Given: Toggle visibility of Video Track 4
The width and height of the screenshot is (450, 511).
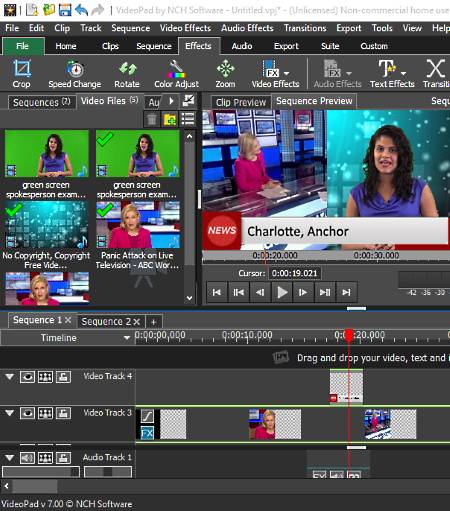Looking at the screenshot, I should coord(27,377).
